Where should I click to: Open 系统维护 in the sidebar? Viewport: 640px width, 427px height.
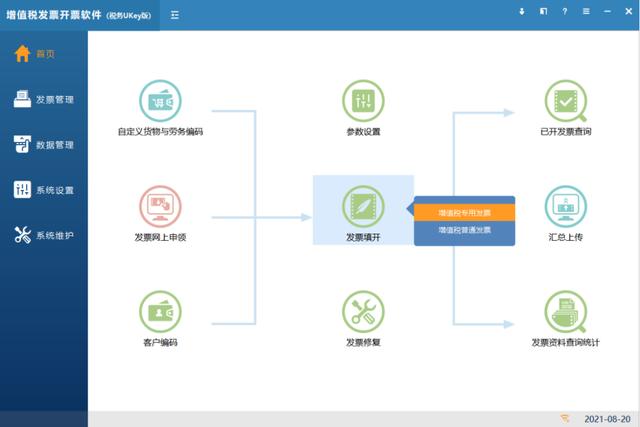(x=43, y=236)
